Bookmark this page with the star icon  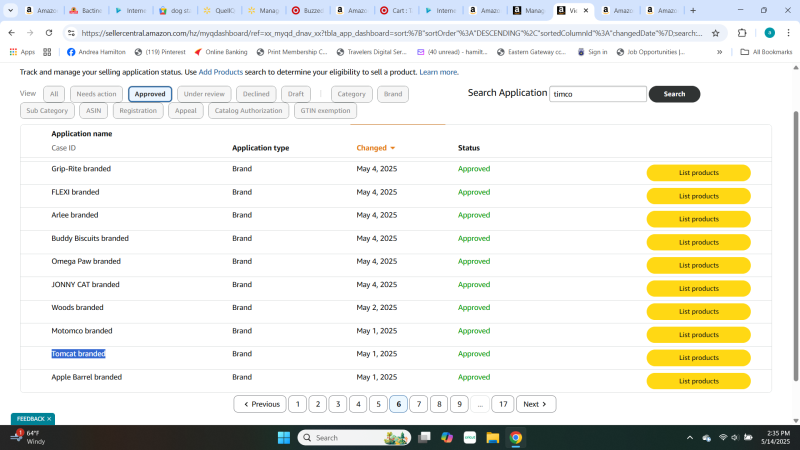[x=716, y=32]
